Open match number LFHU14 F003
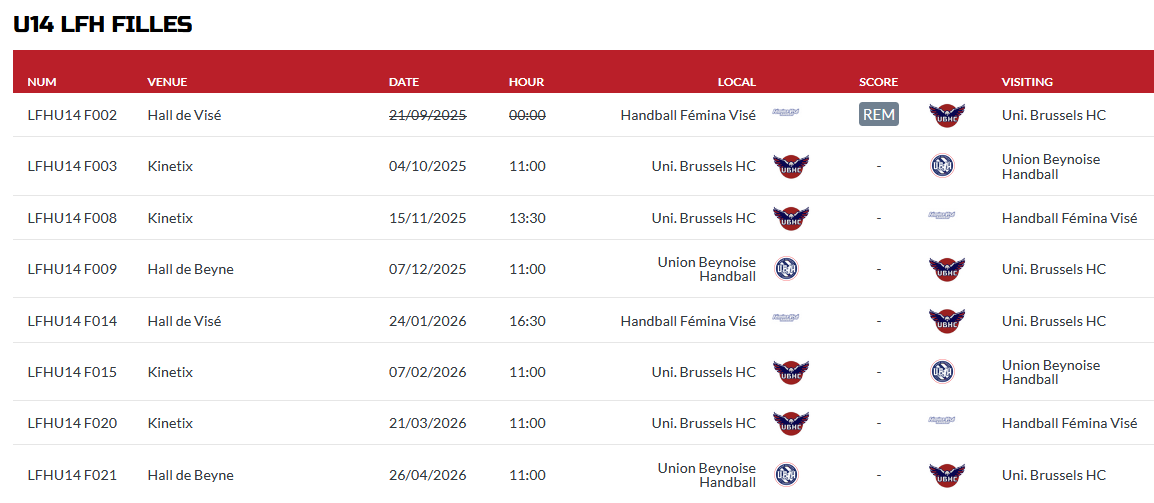The image size is (1154, 503). 72,166
